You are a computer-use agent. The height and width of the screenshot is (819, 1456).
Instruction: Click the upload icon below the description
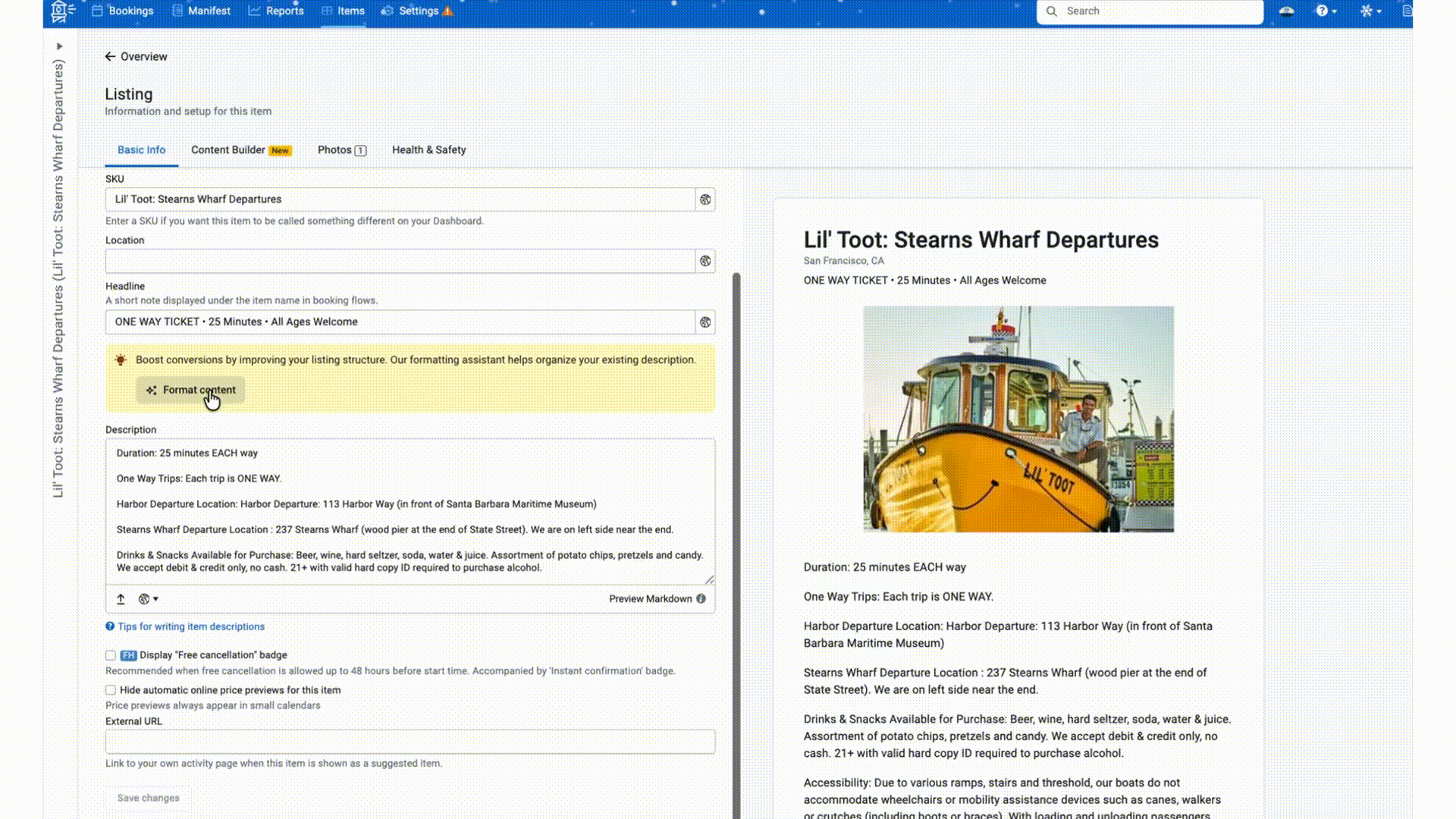click(x=121, y=599)
